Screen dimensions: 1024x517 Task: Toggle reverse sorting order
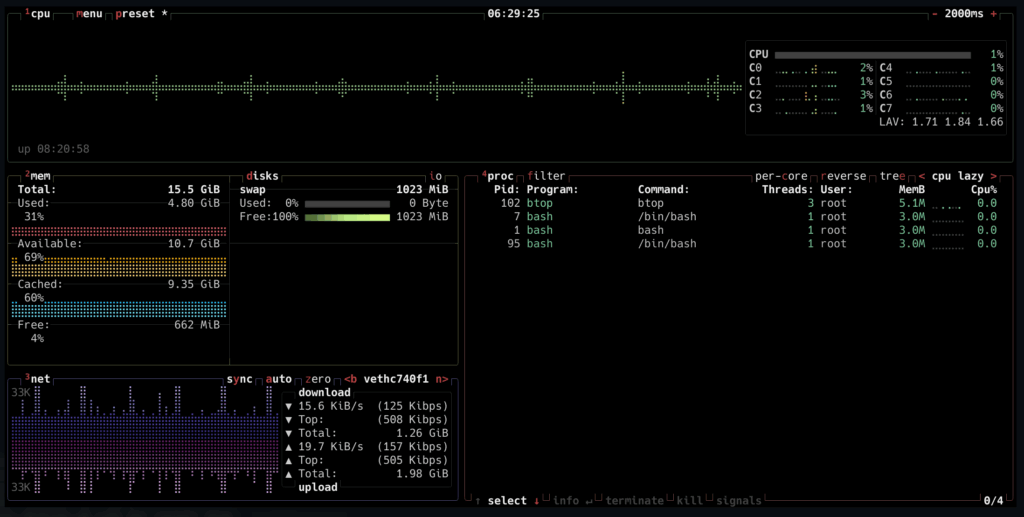pos(843,176)
